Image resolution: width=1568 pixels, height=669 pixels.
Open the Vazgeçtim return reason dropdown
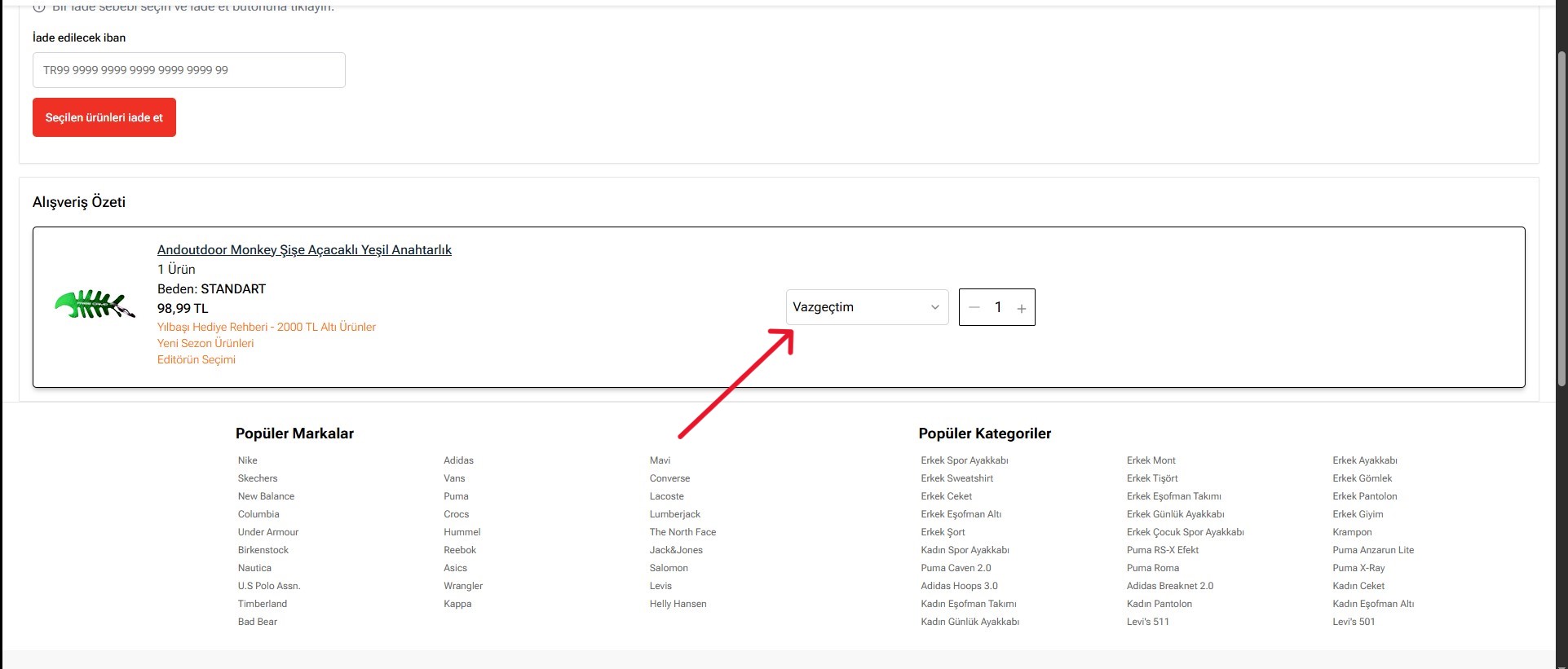click(867, 307)
